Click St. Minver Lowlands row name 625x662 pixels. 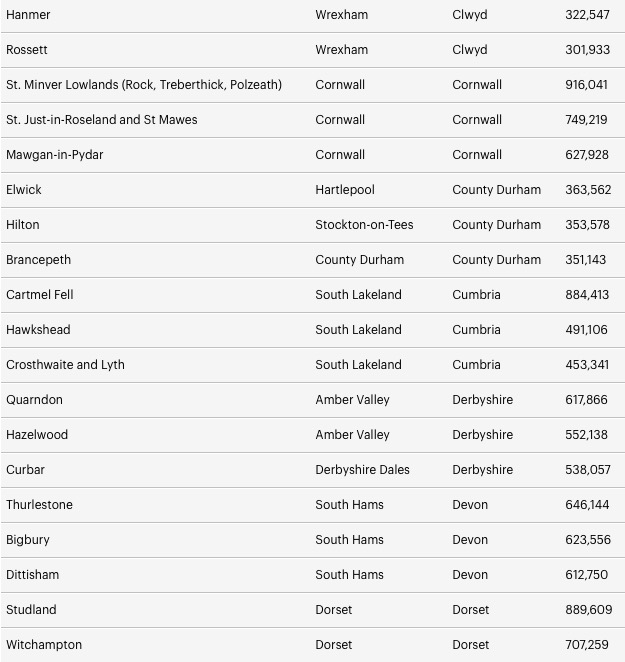tap(144, 85)
